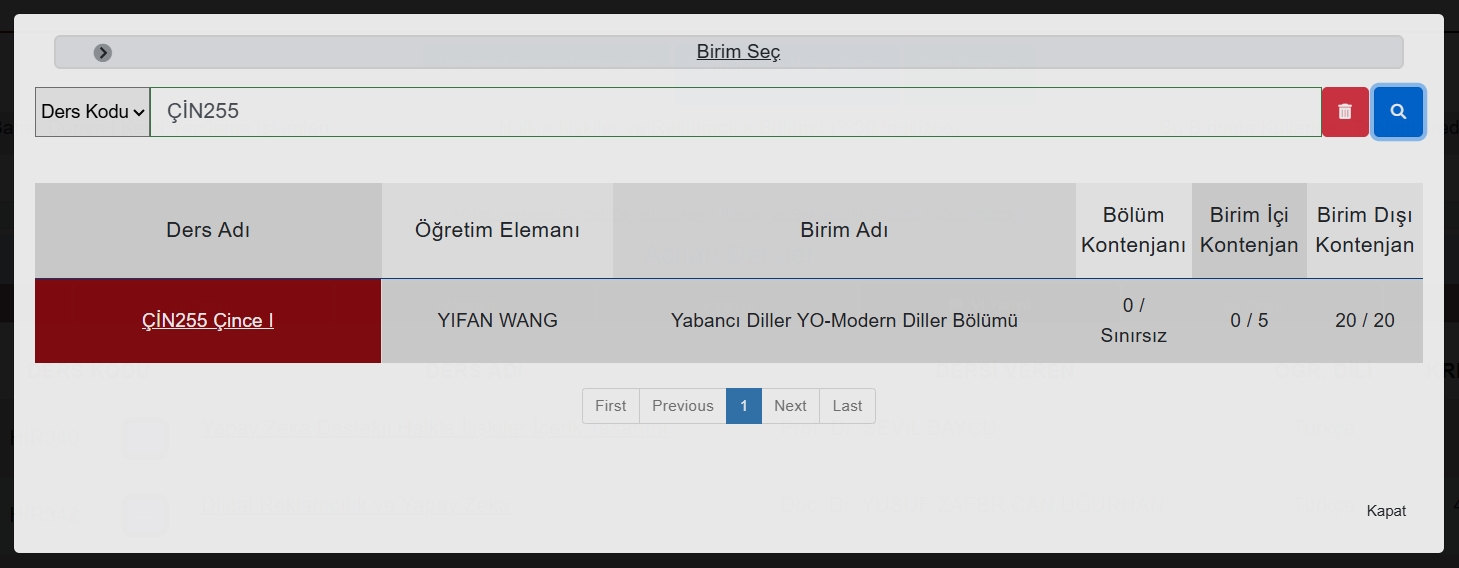Click the Ders Adı column header
Viewport: 1459px width, 568px height.
click(x=208, y=230)
